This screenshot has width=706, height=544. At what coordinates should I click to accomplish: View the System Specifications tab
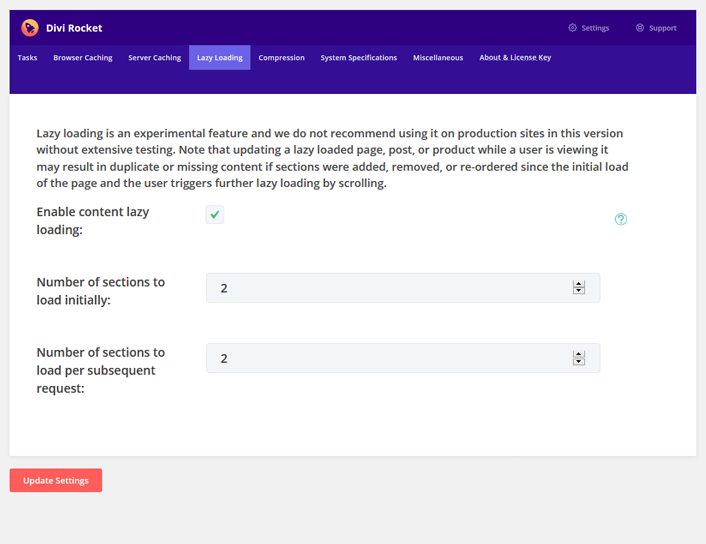[x=359, y=58]
